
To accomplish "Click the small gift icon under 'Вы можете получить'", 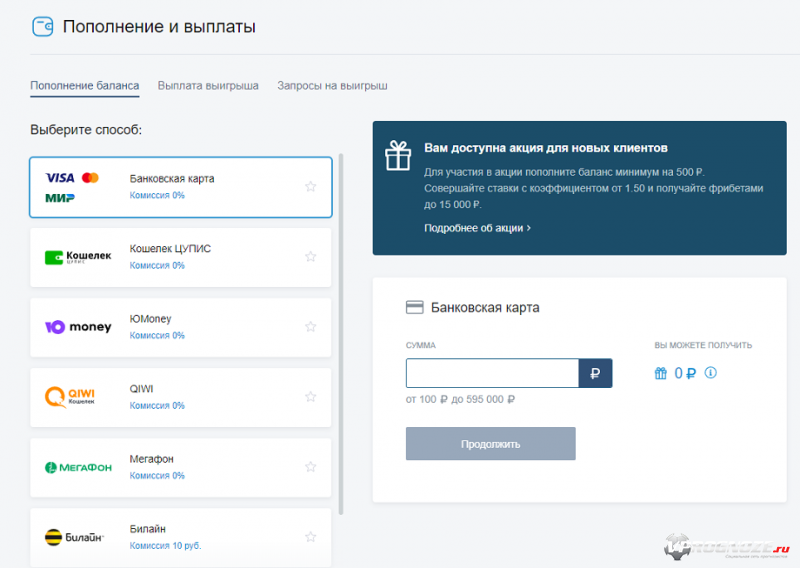I will pyautogui.click(x=661, y=373).
